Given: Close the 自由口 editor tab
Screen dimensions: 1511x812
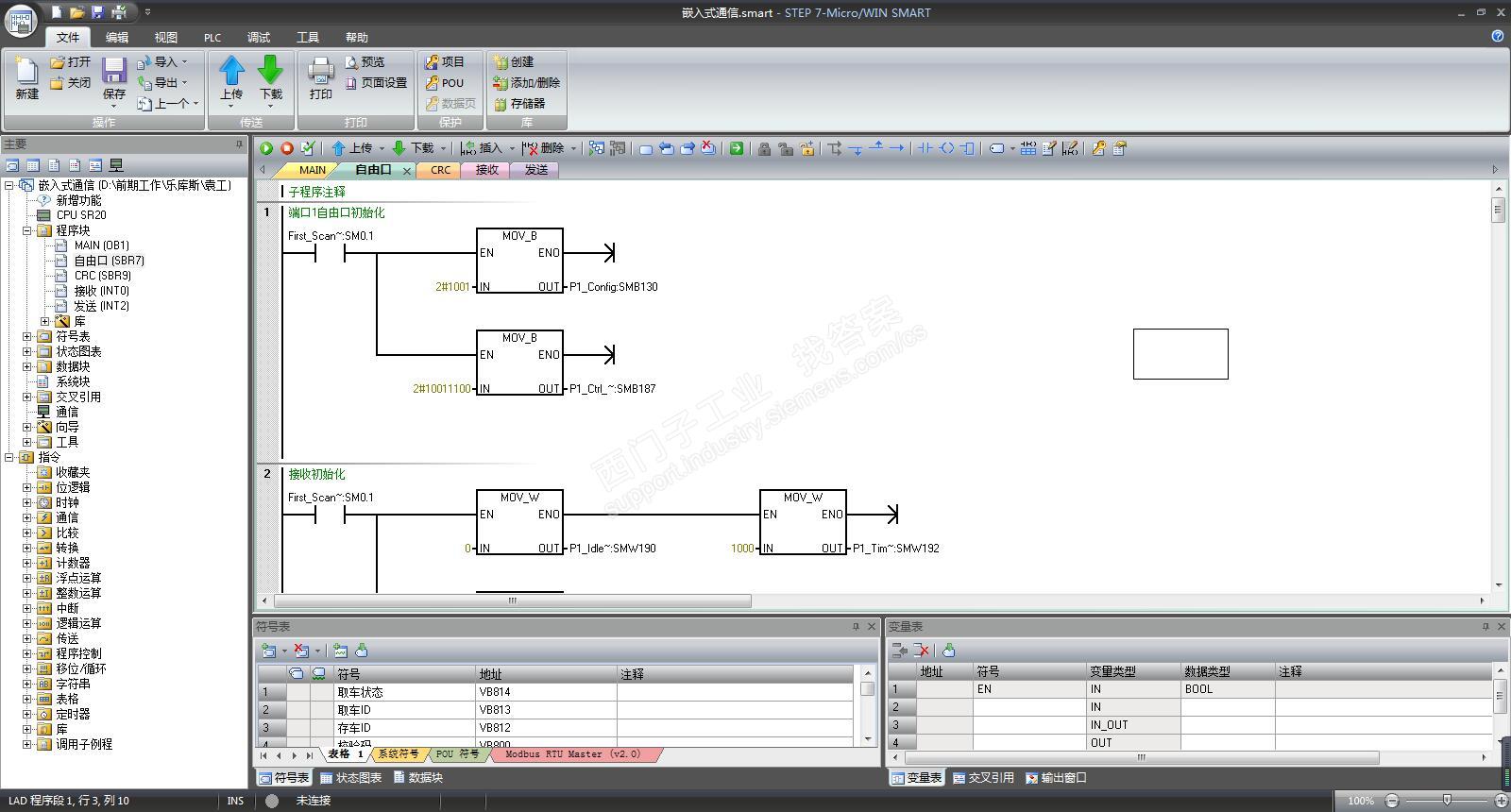Looking at the screenshot, I should click(x=407, y=171).
